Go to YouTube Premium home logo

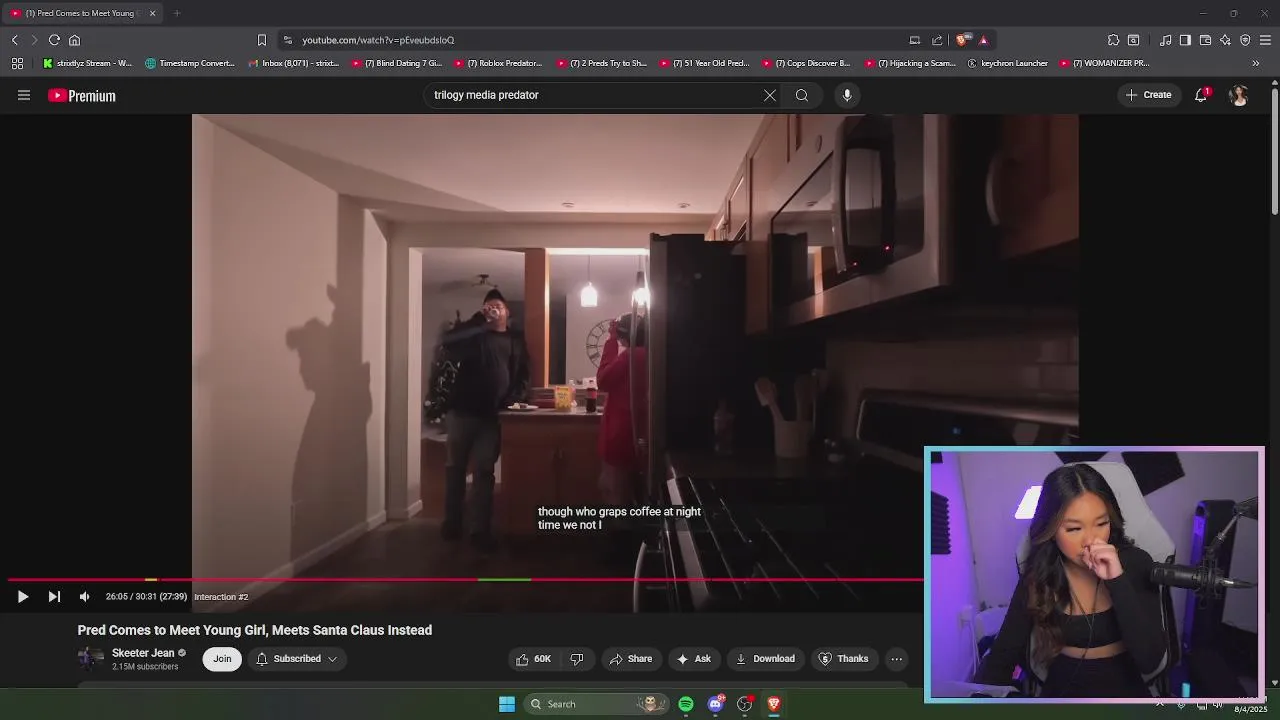point(82,96)
